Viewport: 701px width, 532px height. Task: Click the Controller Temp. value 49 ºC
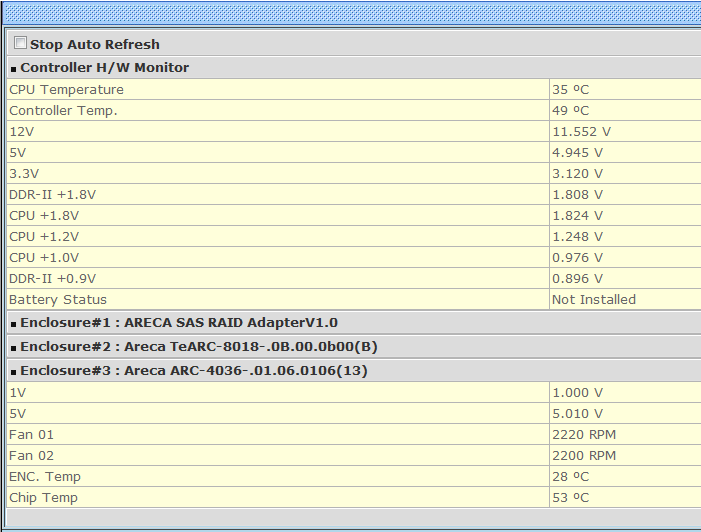pos(570,110)
